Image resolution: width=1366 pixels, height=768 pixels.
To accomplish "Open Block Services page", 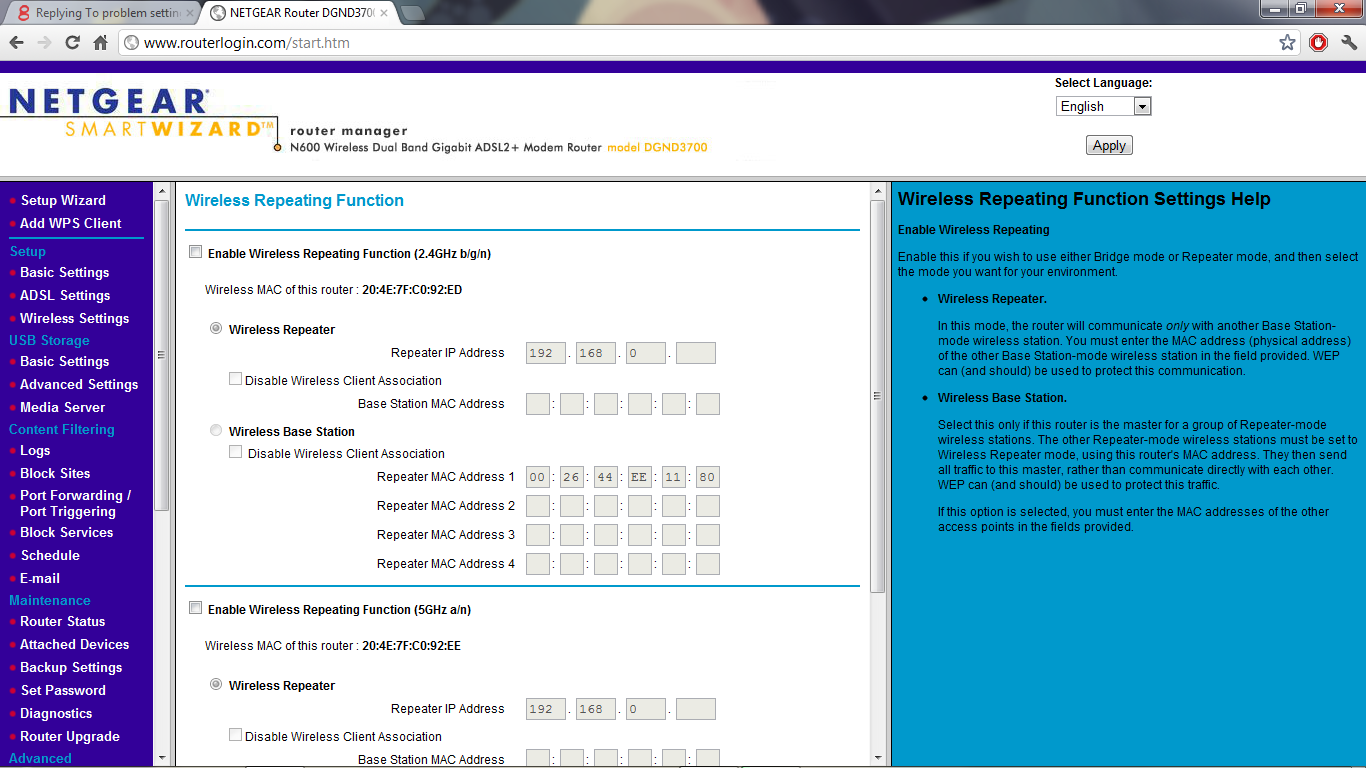I will coord(66,532).
